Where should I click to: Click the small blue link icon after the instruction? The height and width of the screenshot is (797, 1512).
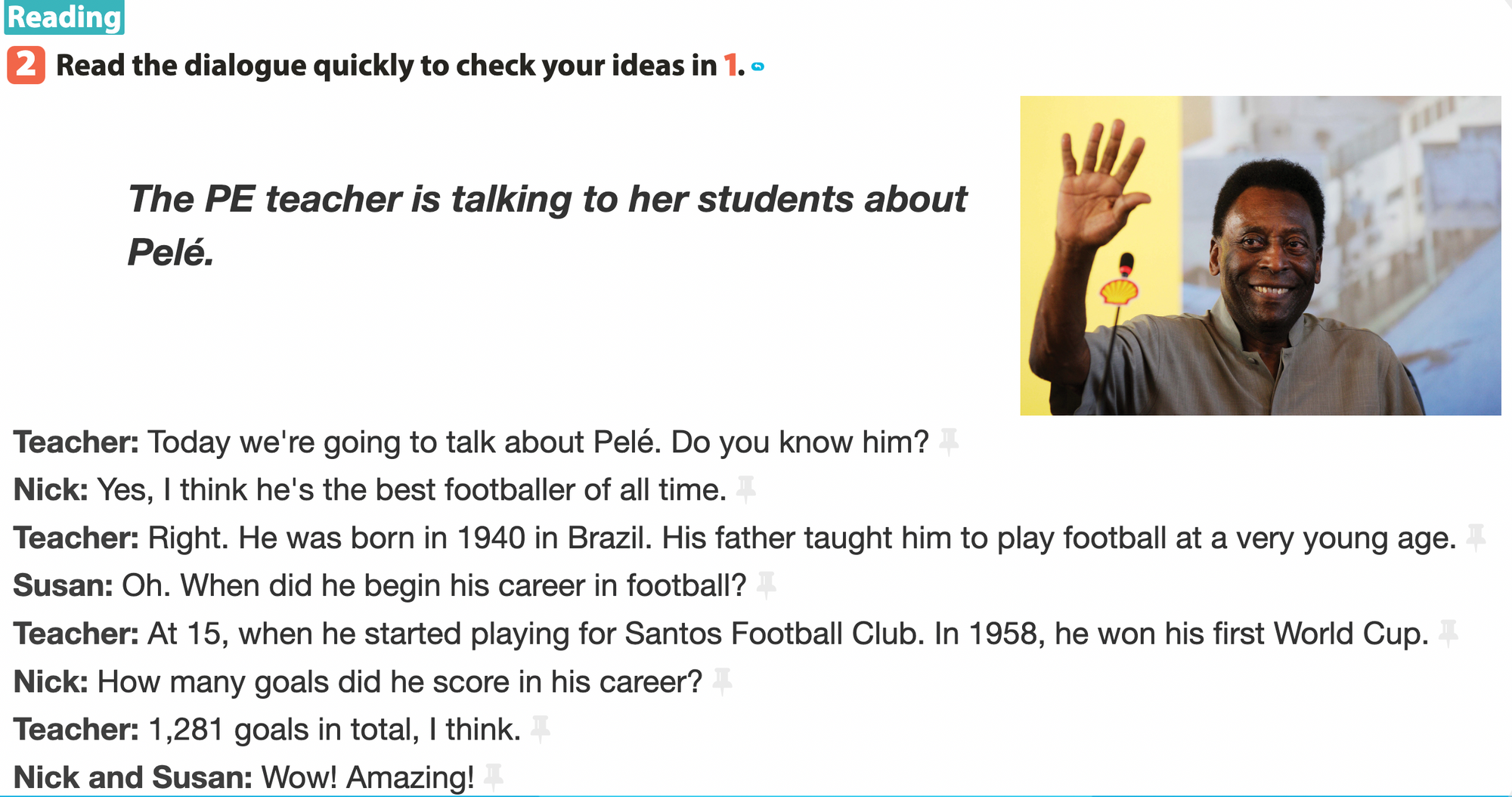pos(758,67)
